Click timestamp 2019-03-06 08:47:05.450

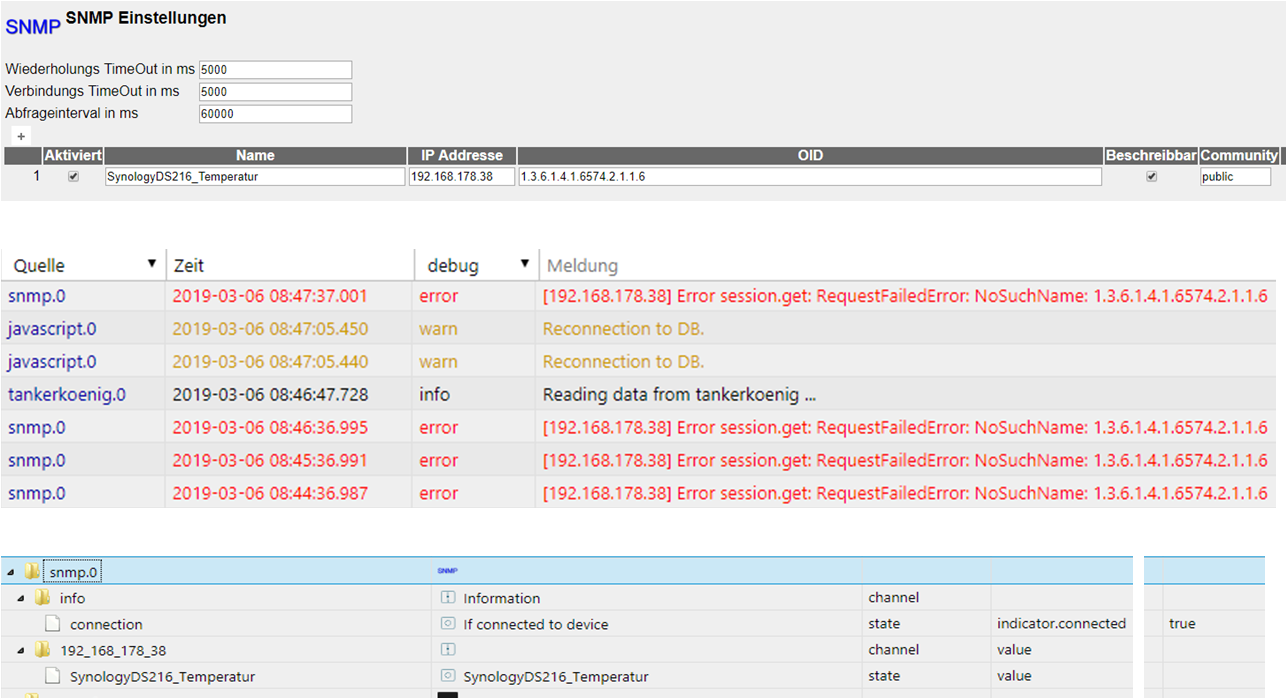click(x=270, y=329)
